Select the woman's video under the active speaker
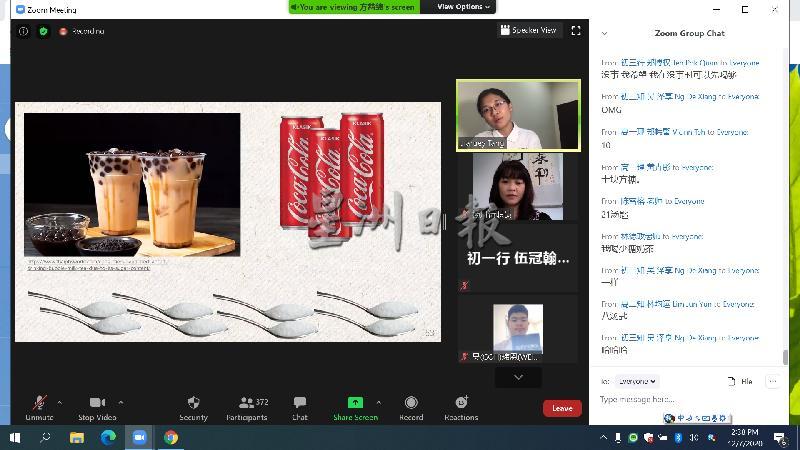The image size is (800, 450). (x=518, y=187)
